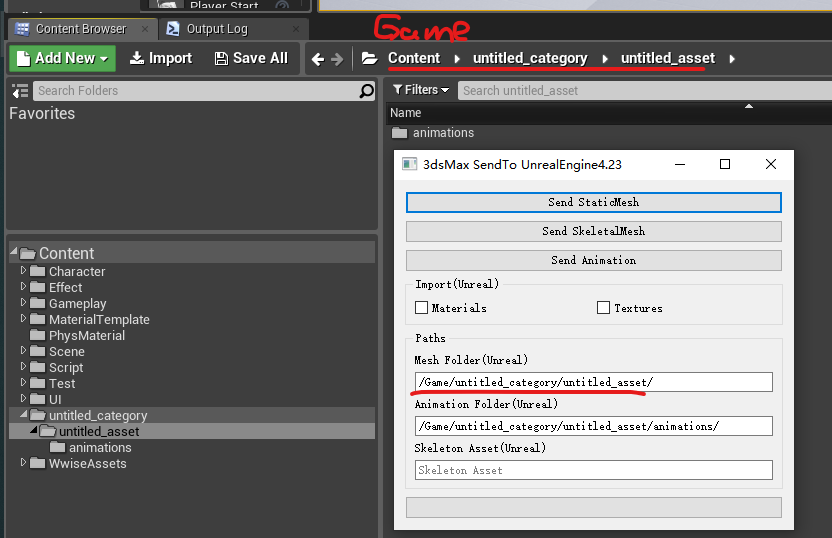Screen dimensions: 832x538
Task: Switch to the Output Log tab
Action: click(217, 29)
